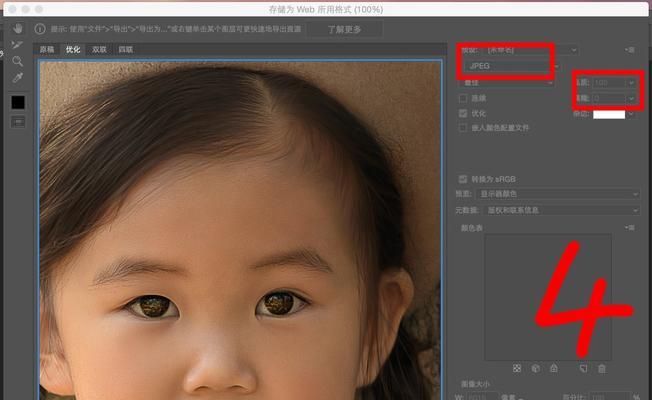652x400 pixels.
Task: Click the blur value field showing 0
Action: click(608, 99)
